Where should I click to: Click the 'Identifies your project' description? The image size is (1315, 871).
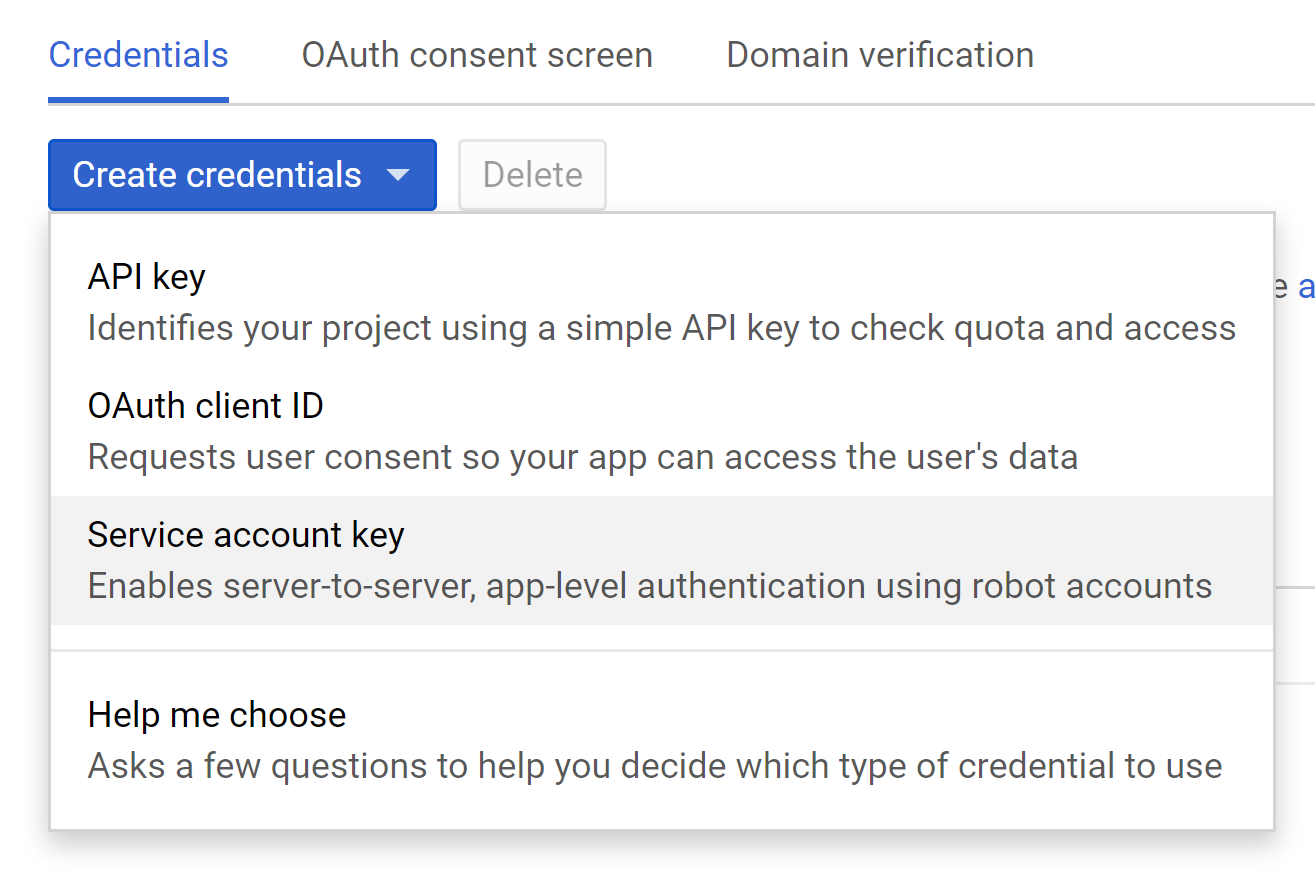[662, 328]
